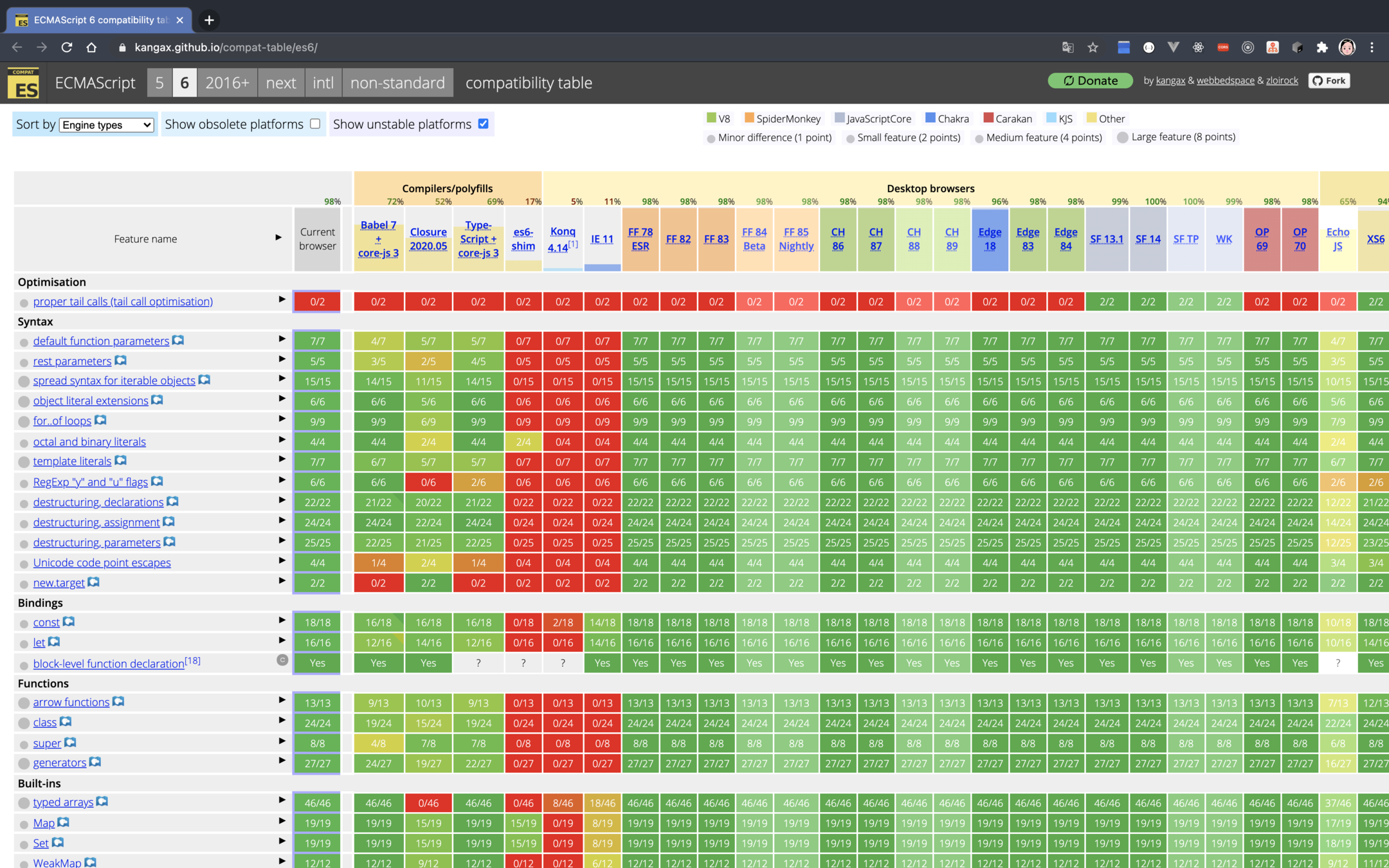Reload the page with the browser refresh icon

[66, 47]
